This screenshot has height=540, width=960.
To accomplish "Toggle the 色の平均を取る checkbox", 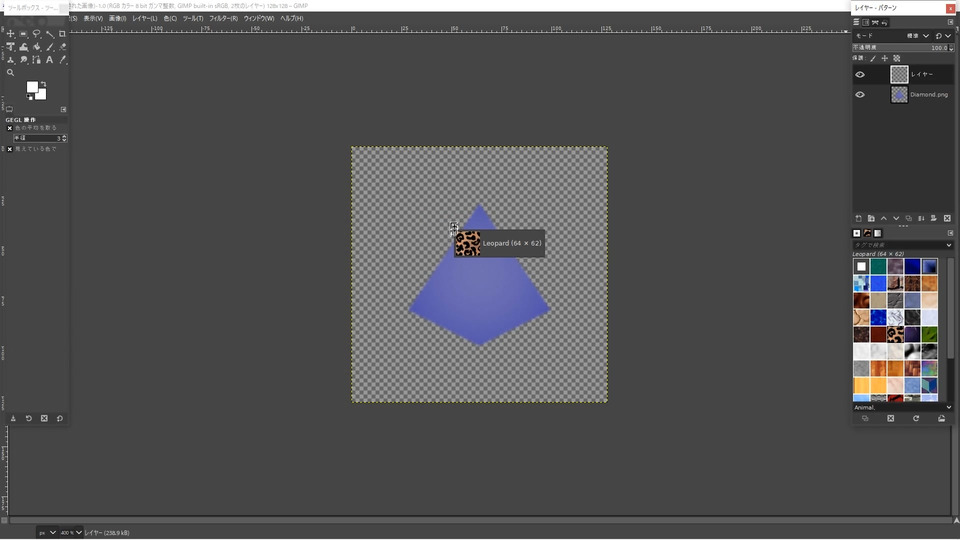I will 10,128.
